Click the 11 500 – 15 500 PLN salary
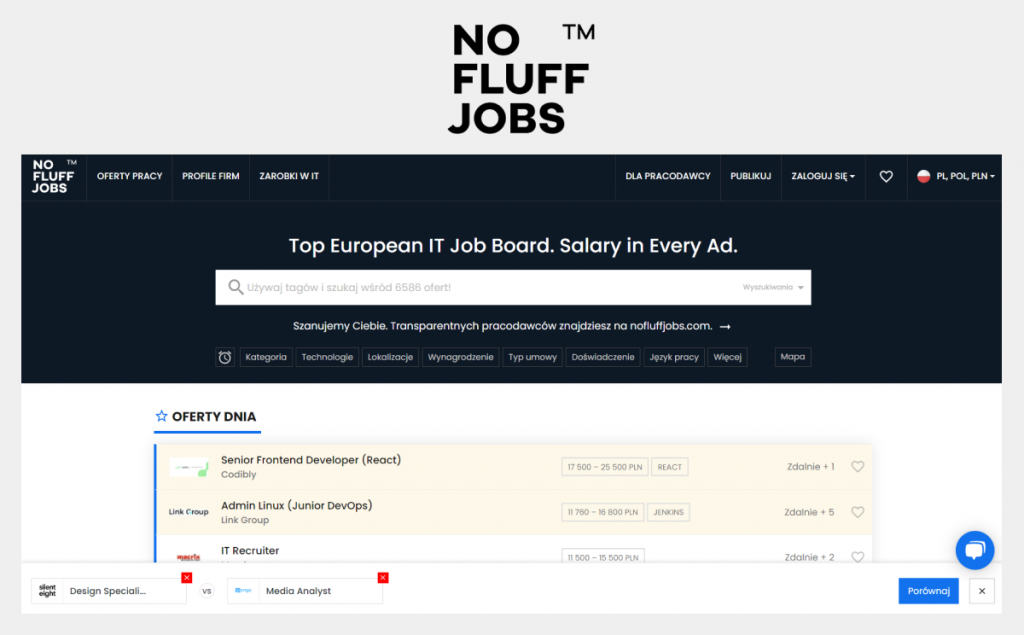 pyautogui.click(x=603, y=557)
